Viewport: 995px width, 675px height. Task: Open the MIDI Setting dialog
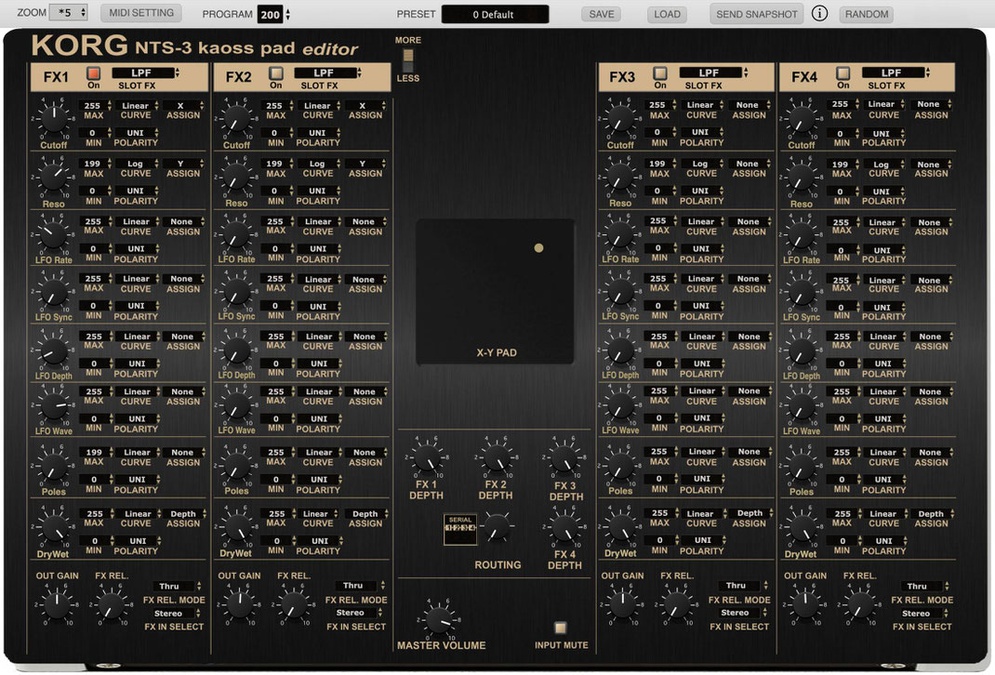coord(141,13)
